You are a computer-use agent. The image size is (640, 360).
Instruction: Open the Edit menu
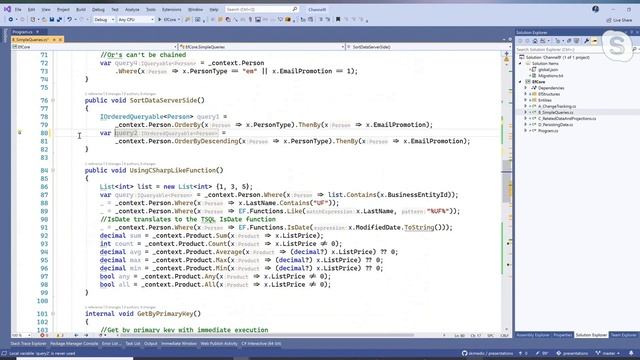pyautogui.click(x=31, y=9)
